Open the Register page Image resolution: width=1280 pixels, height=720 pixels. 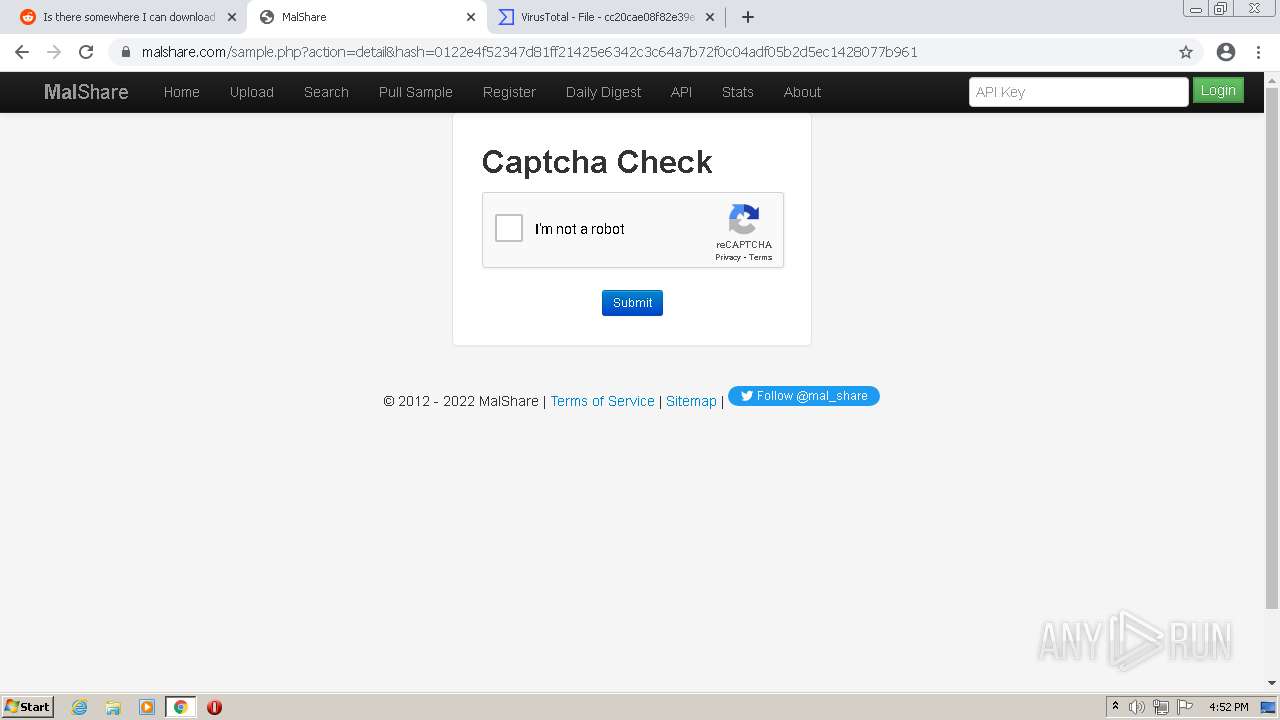pos(509,92)
